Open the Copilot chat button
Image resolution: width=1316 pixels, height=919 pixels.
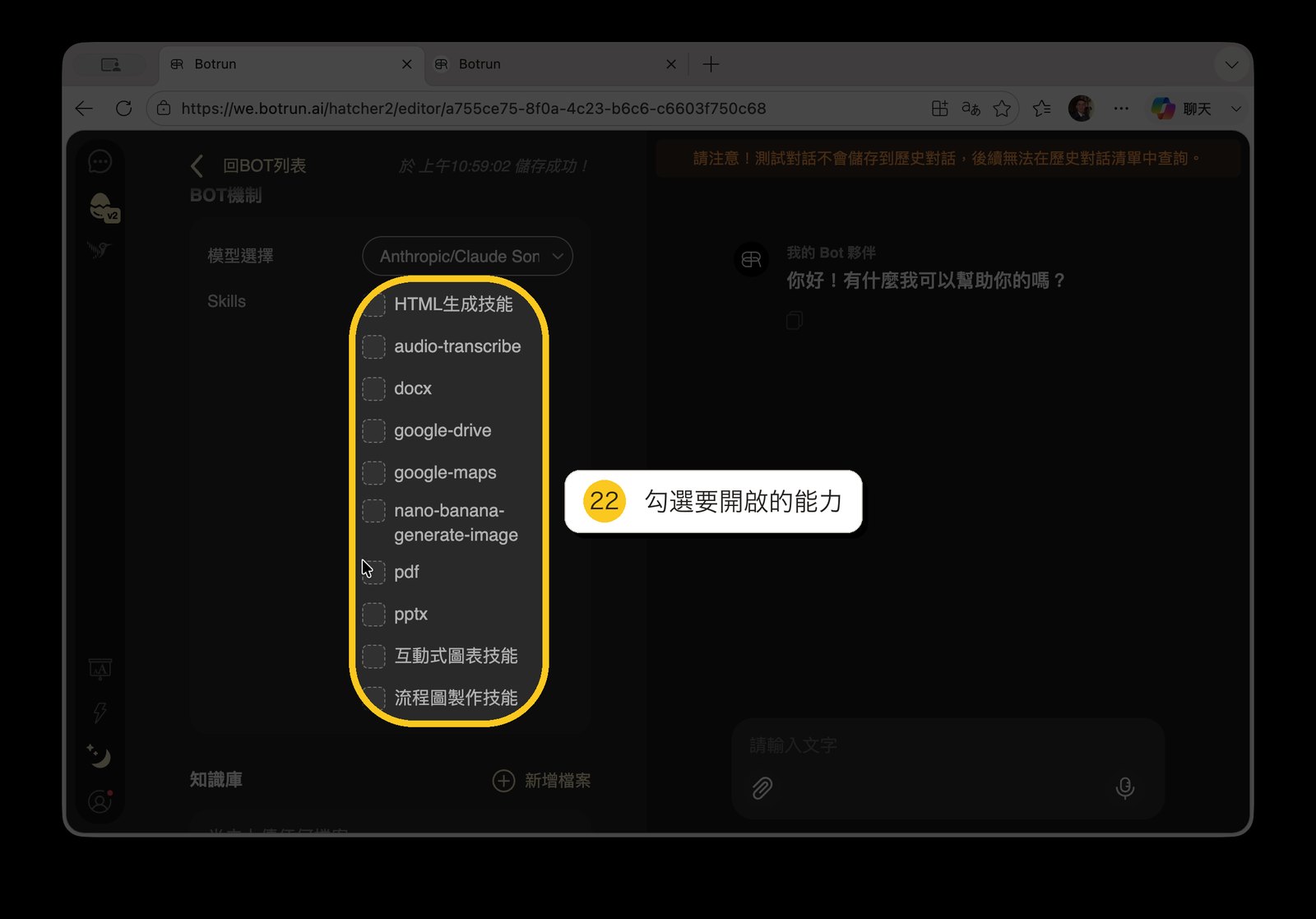[x=1181, y=109]
